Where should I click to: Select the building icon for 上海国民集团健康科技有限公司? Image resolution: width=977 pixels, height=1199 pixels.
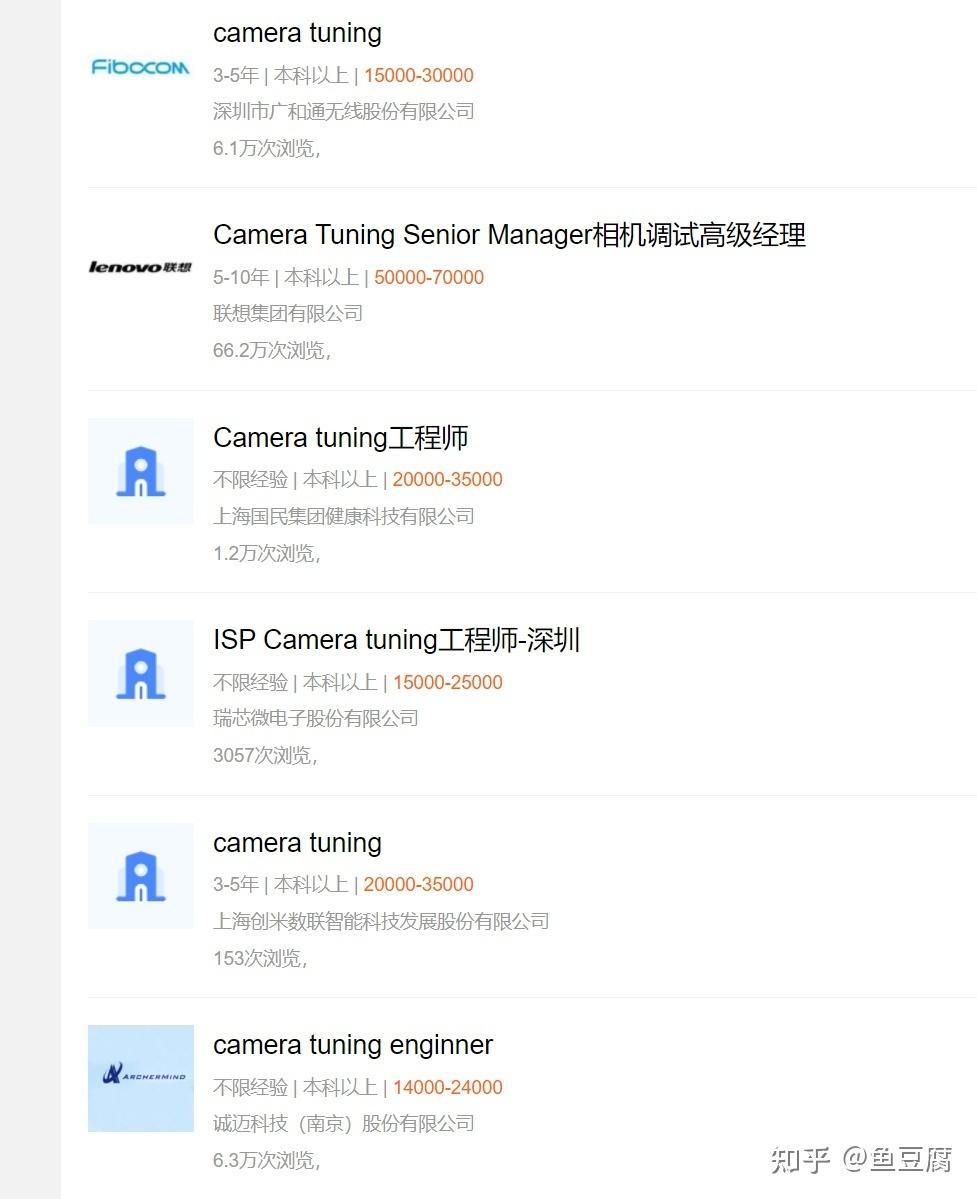coord(140,471)
